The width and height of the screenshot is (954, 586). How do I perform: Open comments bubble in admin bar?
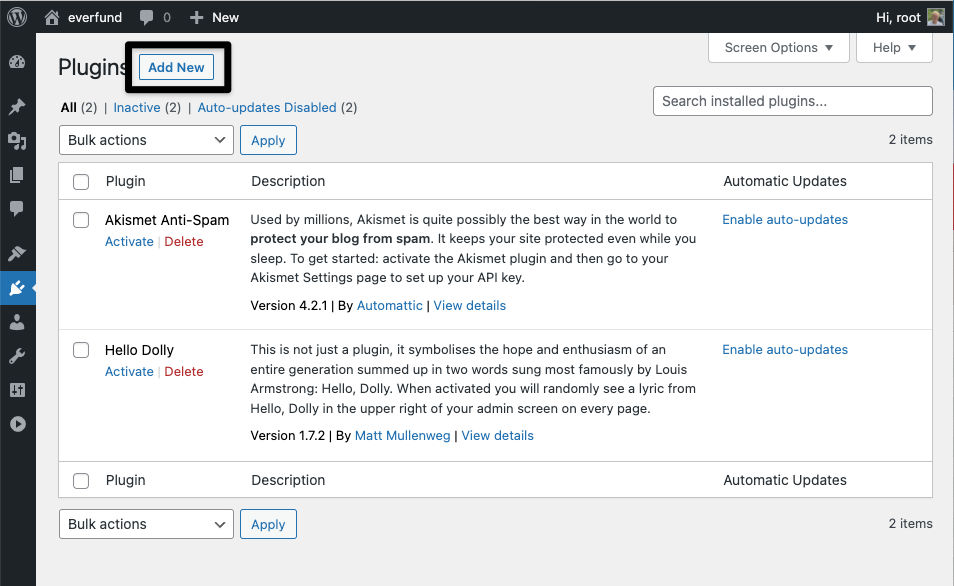coord(146,18)
